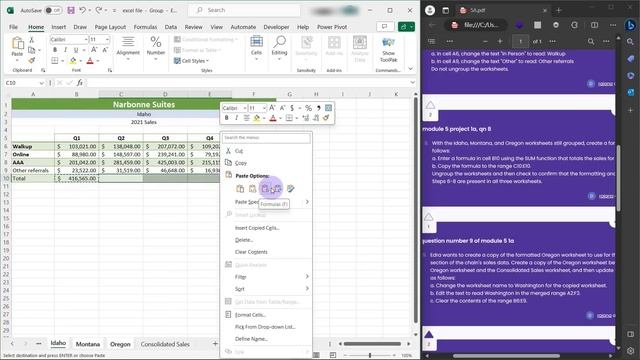Add a new sheet with plus button
Image resolution: width=640 pixels, height=360 pixels.
click(215, 344)
